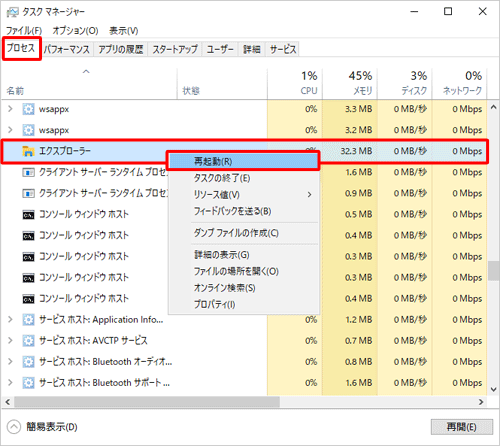Screen dimensions: 500x446
Task: Select the エクスプローラー process row
Action: [245, 151]
